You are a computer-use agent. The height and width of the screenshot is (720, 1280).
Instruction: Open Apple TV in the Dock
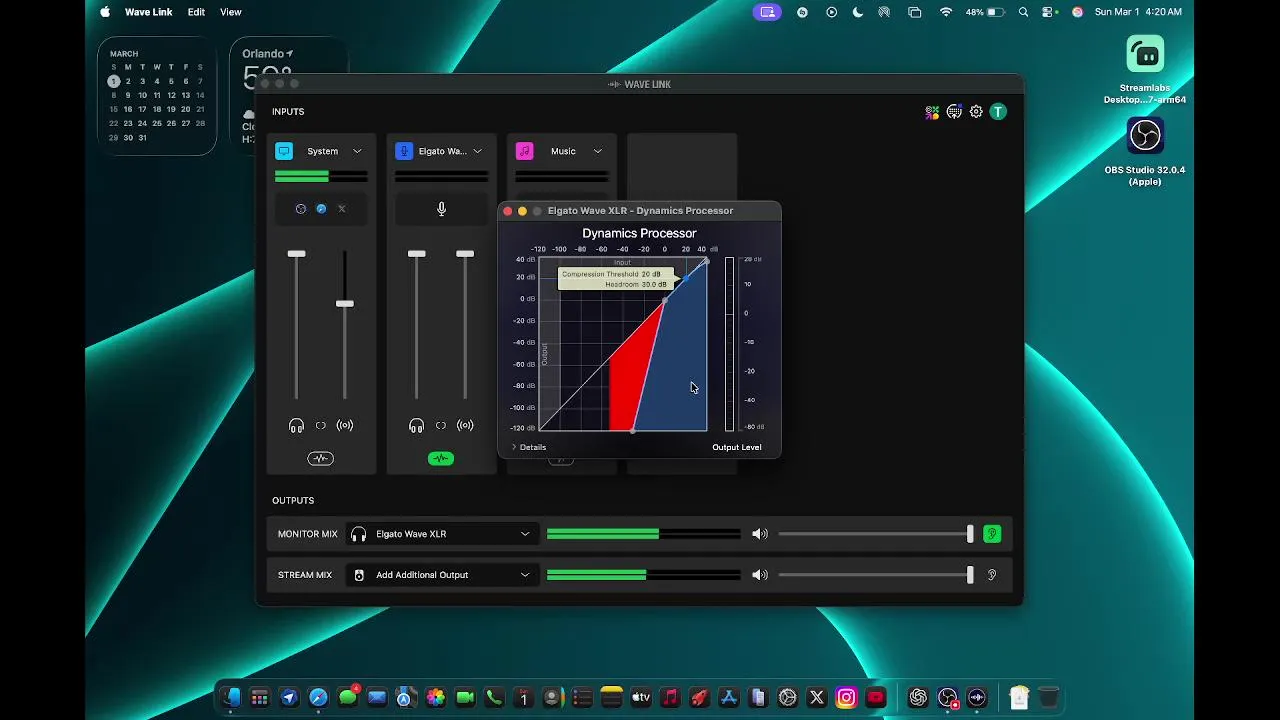(641, 698)
